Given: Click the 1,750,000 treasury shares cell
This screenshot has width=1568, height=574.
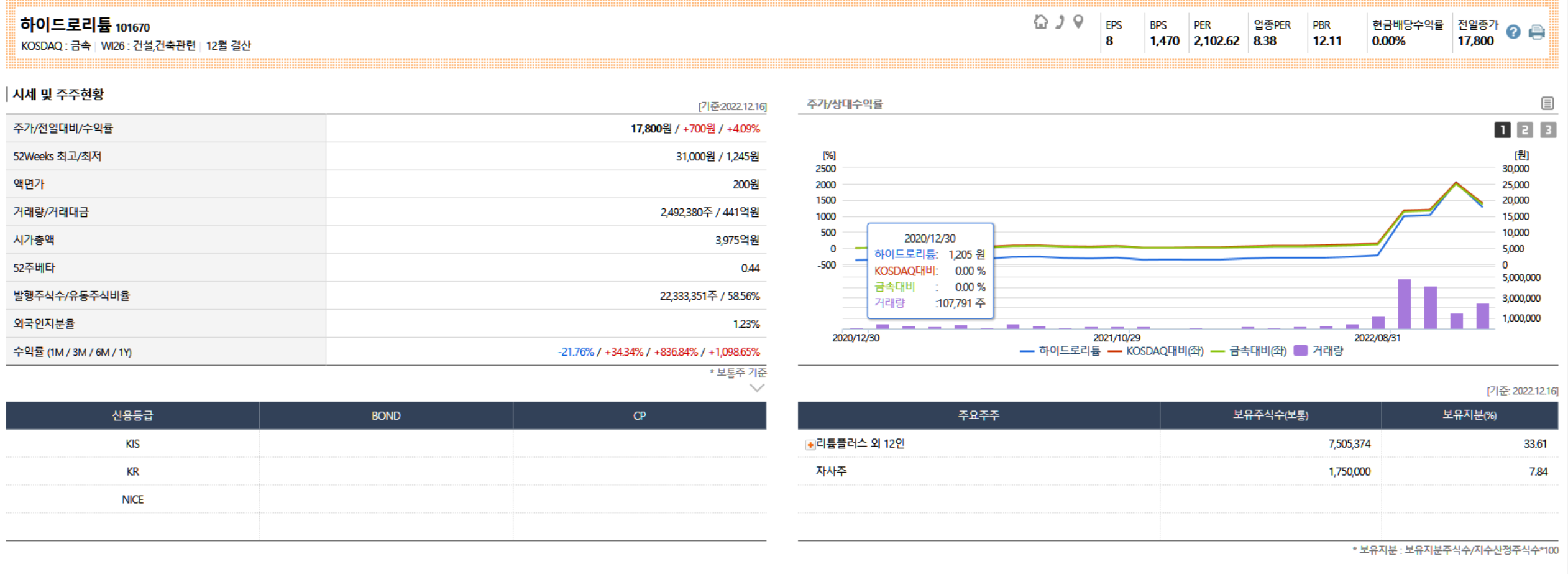Looking at the screenshot, I should point(1270,471).
